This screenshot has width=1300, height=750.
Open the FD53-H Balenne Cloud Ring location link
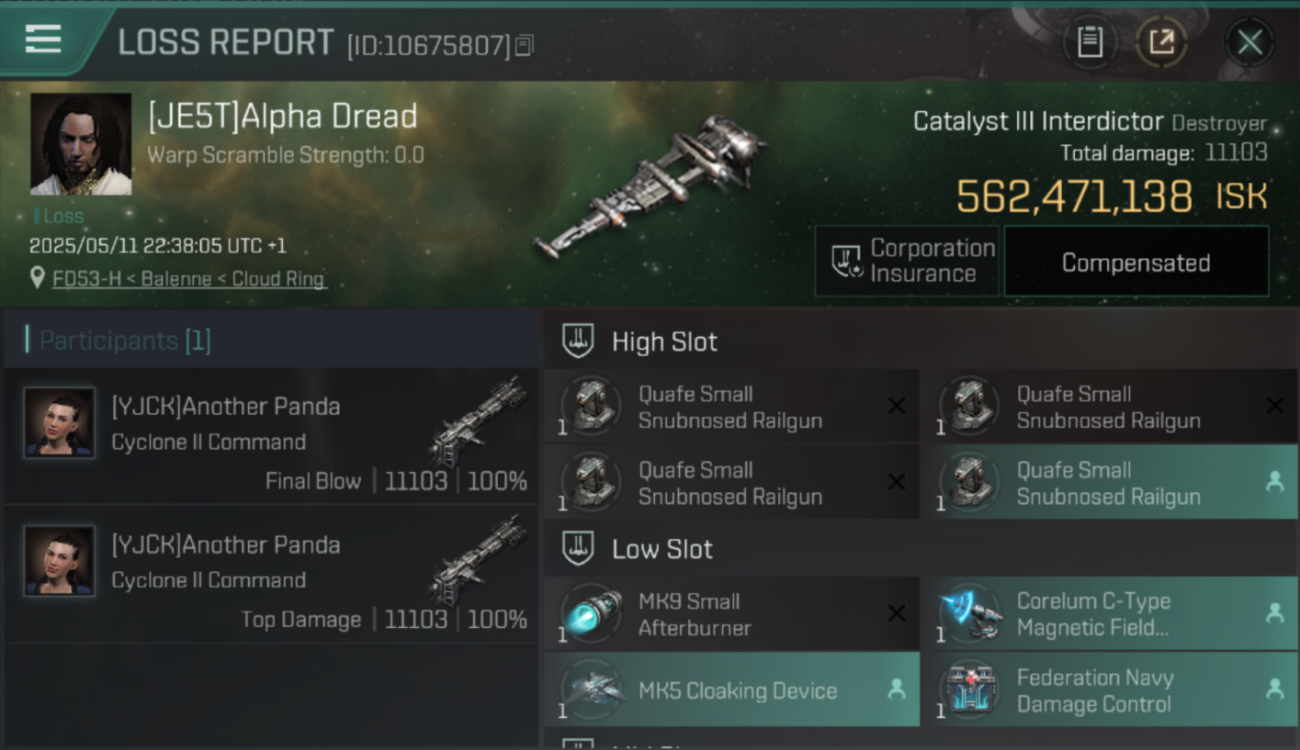(189, 279)
